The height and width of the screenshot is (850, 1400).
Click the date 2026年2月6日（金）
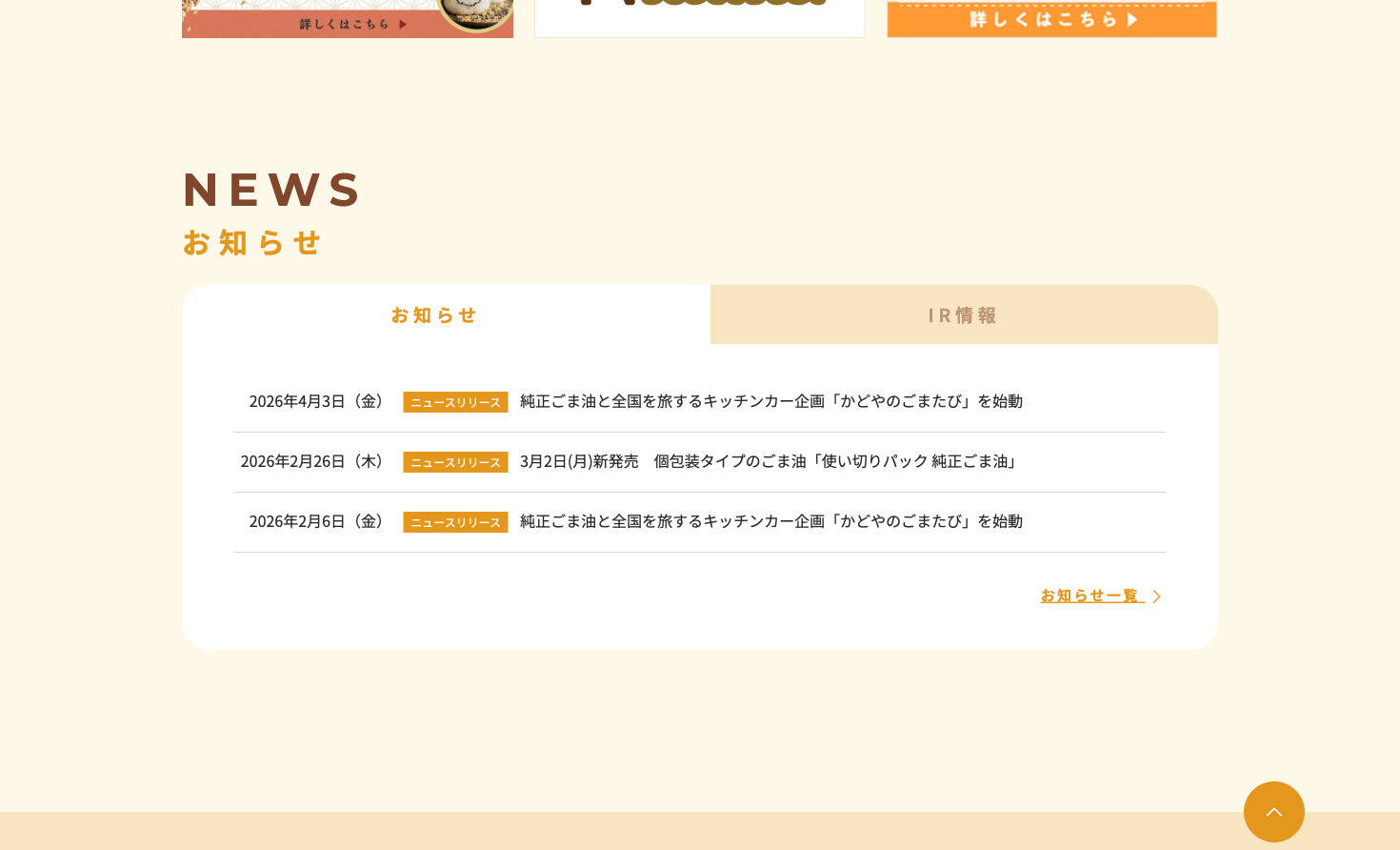319,521
